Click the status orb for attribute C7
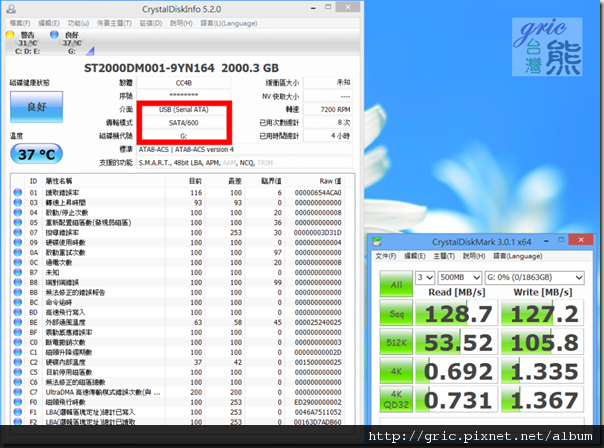 pos(18,392)
